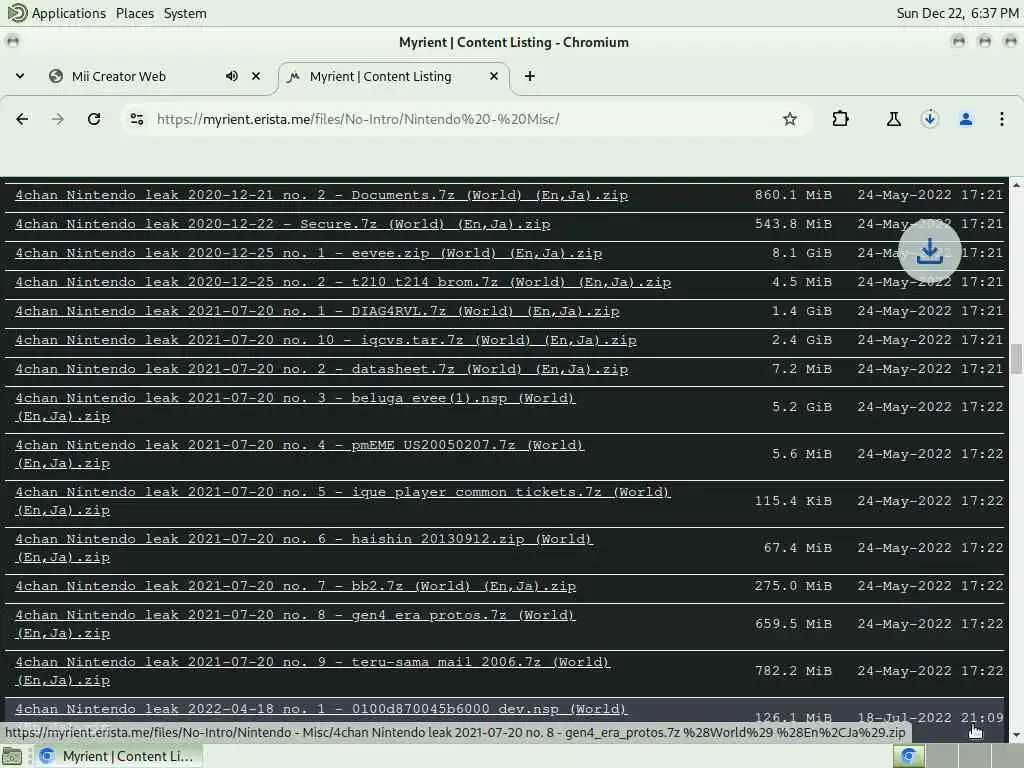The width and height of the screenshot is (1024, 768).
Task: Mute the Mii Creator Web tab audio
Action: pyautogui.click(x=232, y=76)
